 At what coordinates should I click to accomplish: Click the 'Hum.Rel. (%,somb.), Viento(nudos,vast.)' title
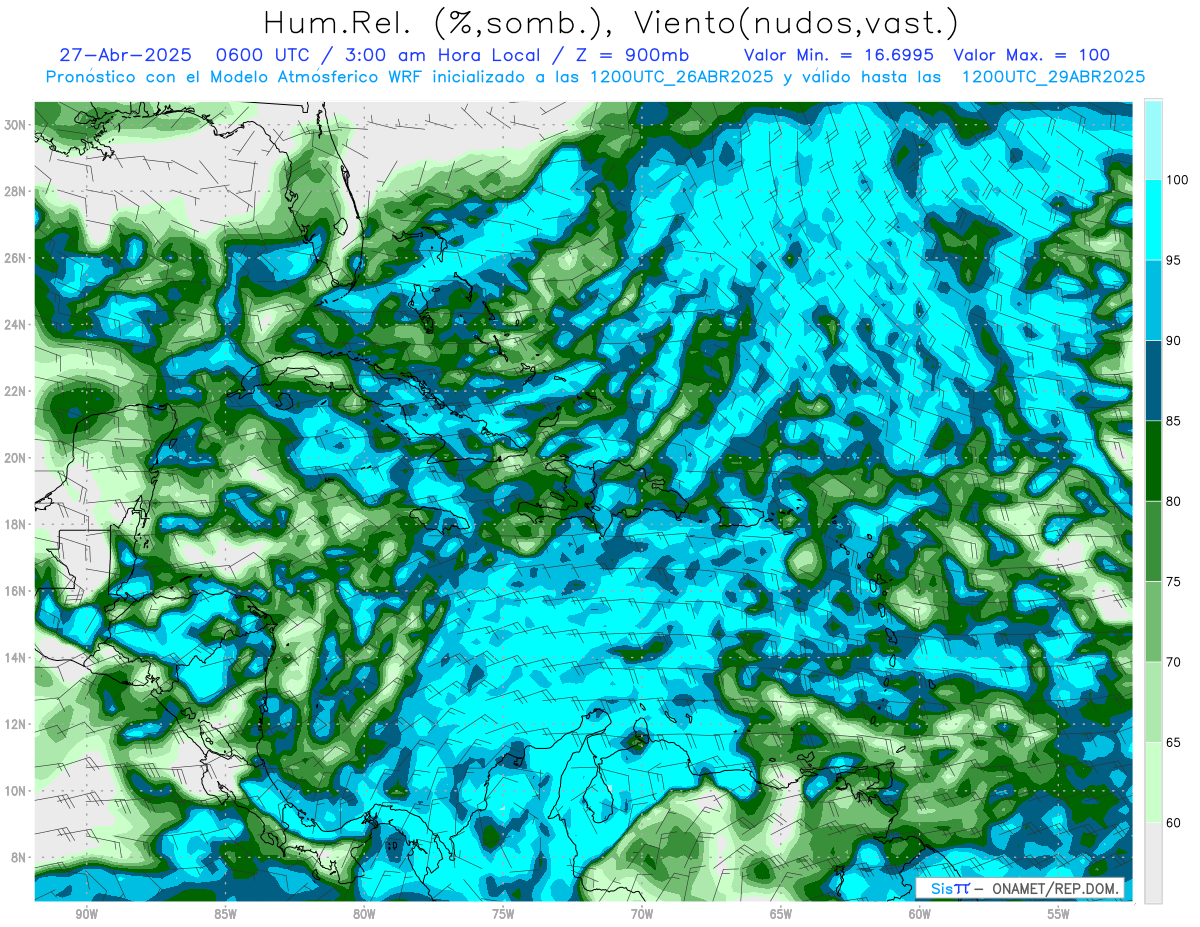pyautogui.click(x=610, y=22)
